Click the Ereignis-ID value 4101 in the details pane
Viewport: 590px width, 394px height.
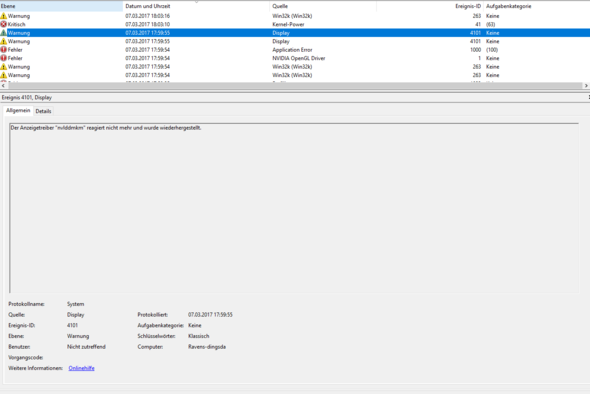72,325
